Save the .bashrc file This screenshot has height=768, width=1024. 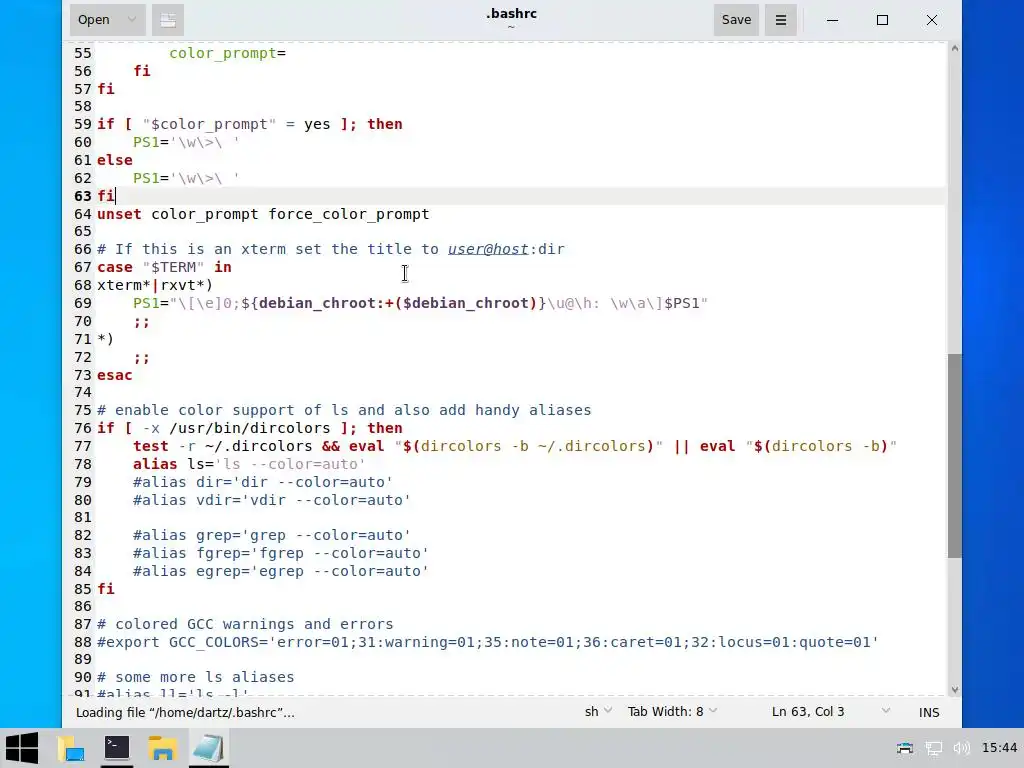pos(736,20)
